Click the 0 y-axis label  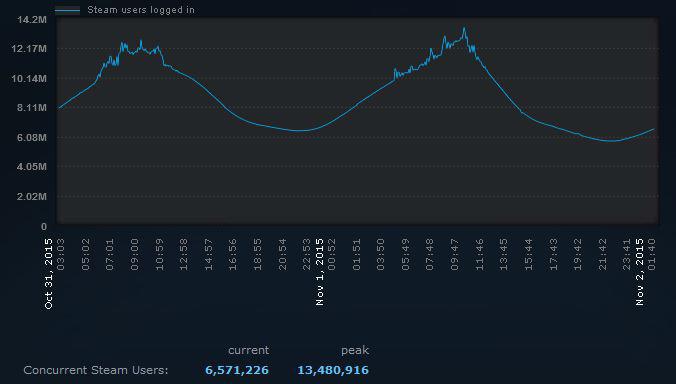[44, 226]
